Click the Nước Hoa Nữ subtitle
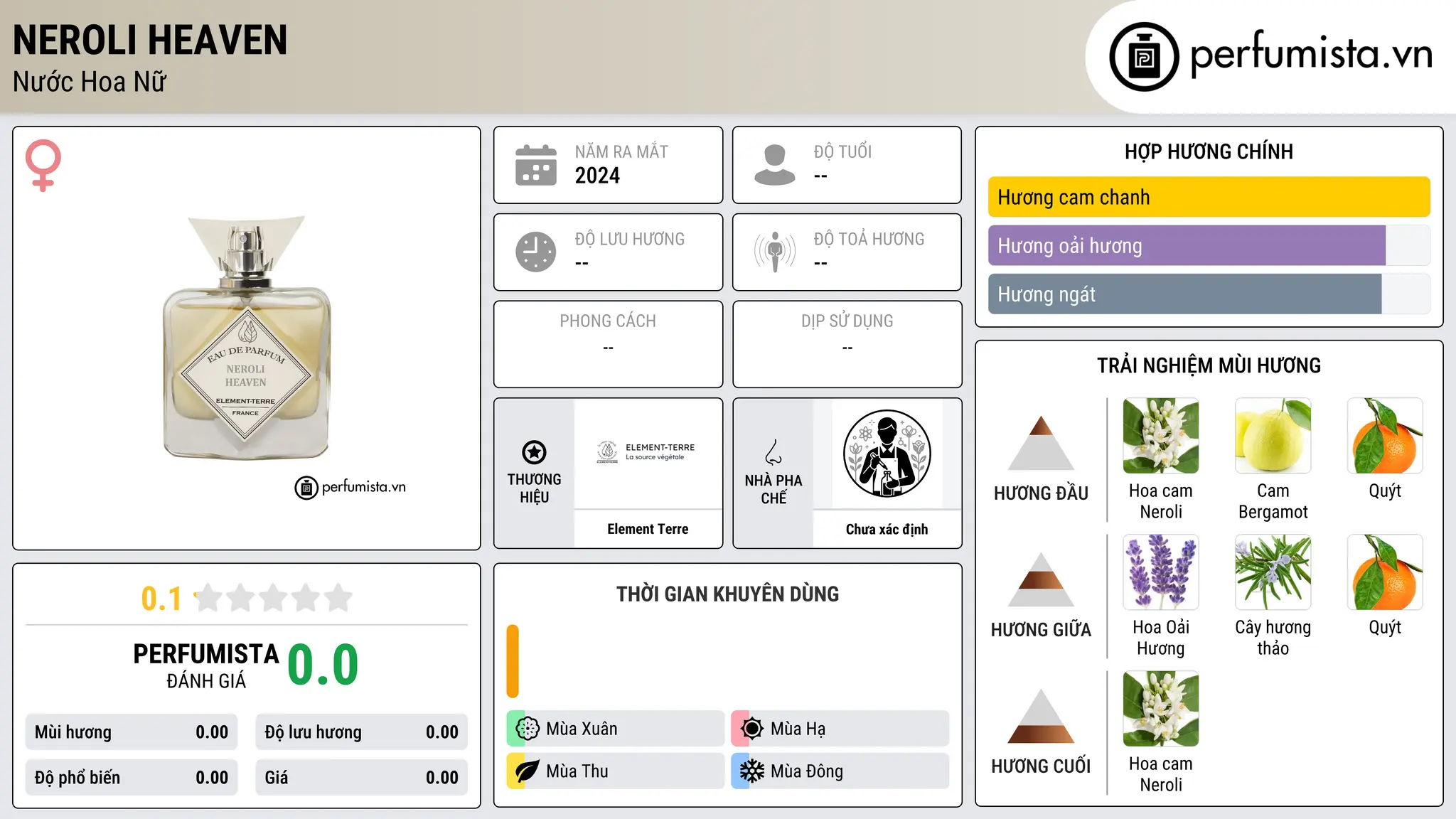This screenshot has width=1456, height=819. click(x=90, y=82)
